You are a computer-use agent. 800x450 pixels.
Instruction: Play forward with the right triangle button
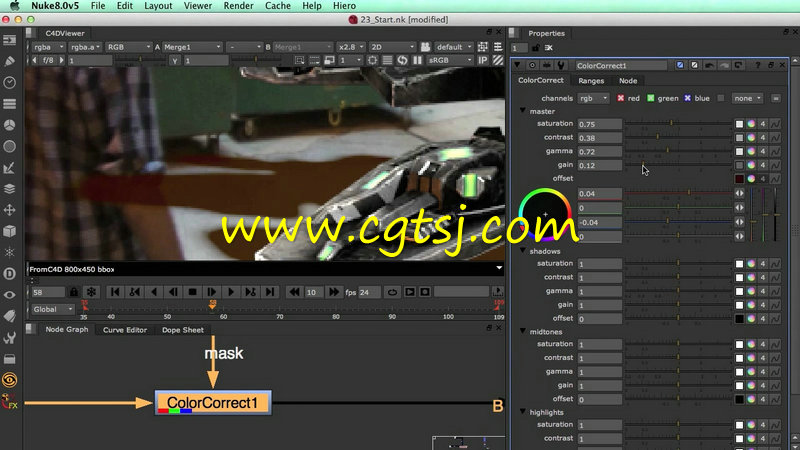[x=231, y=292]
